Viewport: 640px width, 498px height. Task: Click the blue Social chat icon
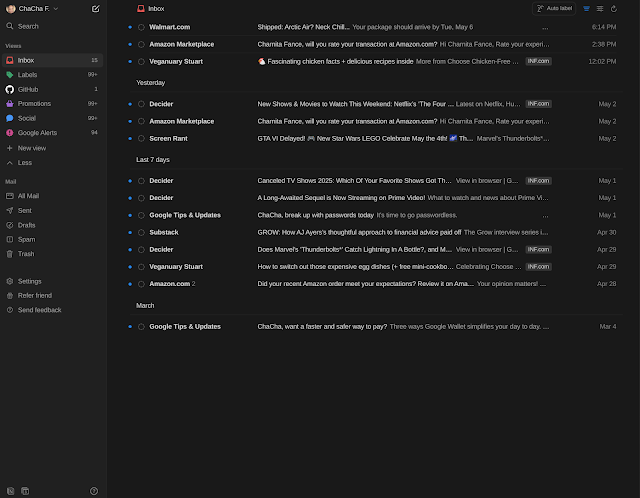click(10, 118)
